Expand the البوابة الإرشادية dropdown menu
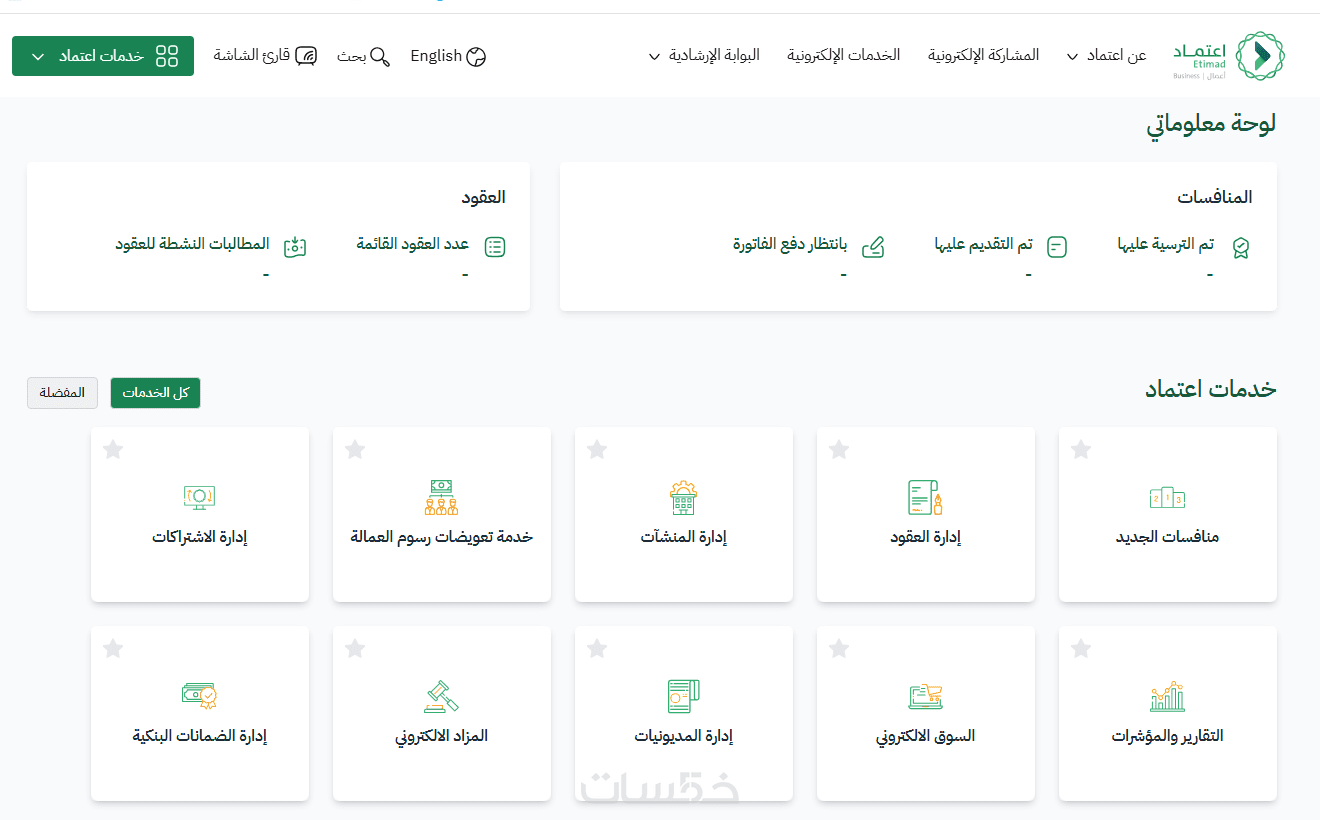The height and width of the screenshot is (820, 1320). 704,56
